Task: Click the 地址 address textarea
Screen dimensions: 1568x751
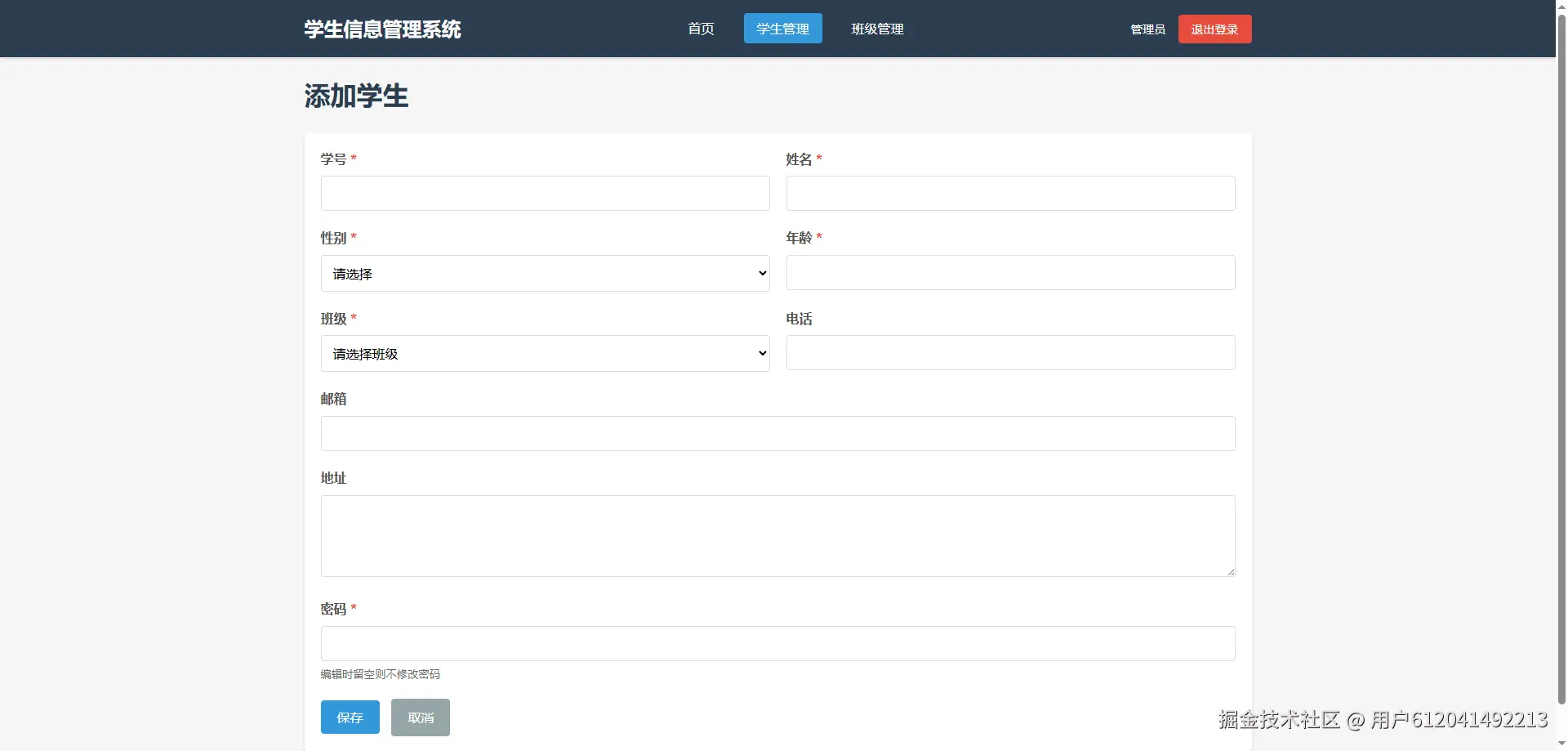Action: click(x=777, y=535)
